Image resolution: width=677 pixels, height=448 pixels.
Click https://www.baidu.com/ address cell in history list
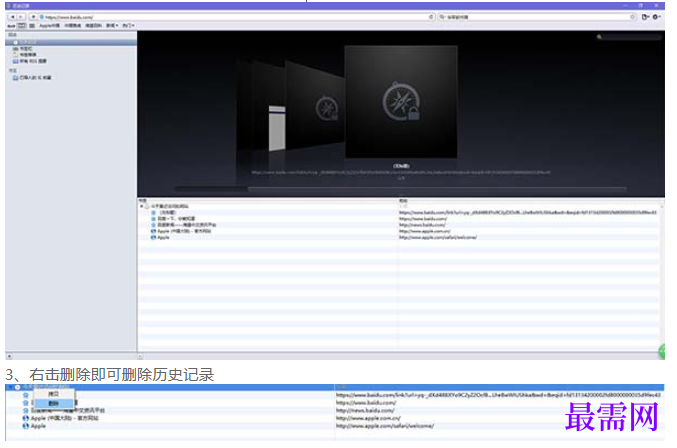(423, 219)
